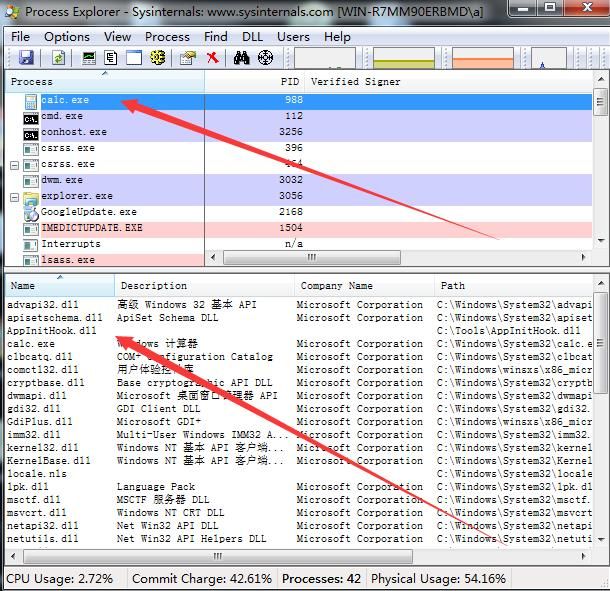The image size is (610, 591).
Task: Open the Options menu
Action: pyautogui.click(x=67, y=37)
